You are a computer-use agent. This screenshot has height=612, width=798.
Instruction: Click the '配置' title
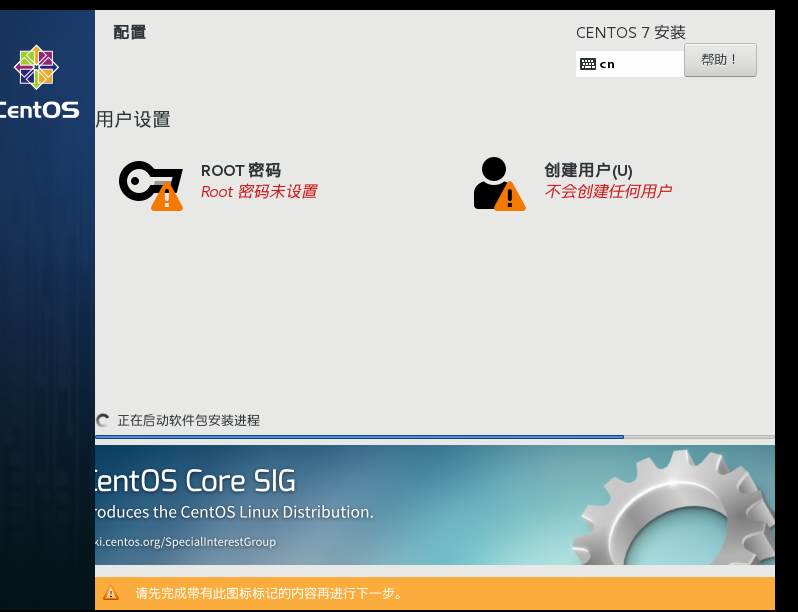[130, 32]
